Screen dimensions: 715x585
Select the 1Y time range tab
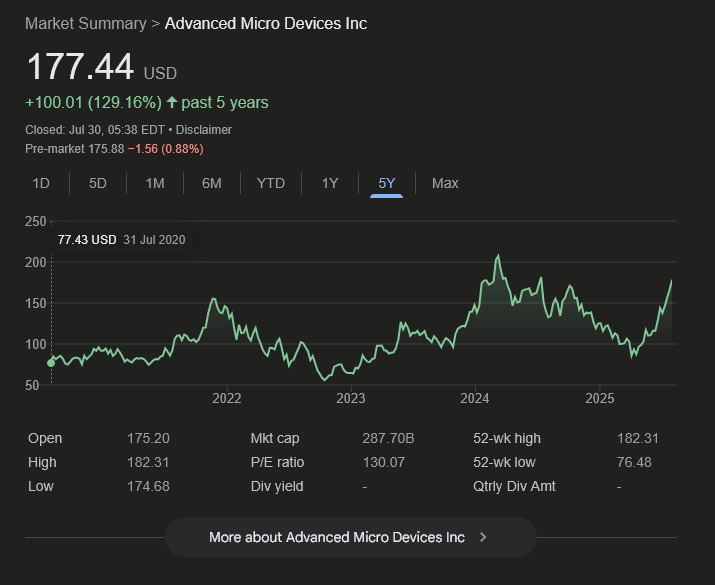330,183
